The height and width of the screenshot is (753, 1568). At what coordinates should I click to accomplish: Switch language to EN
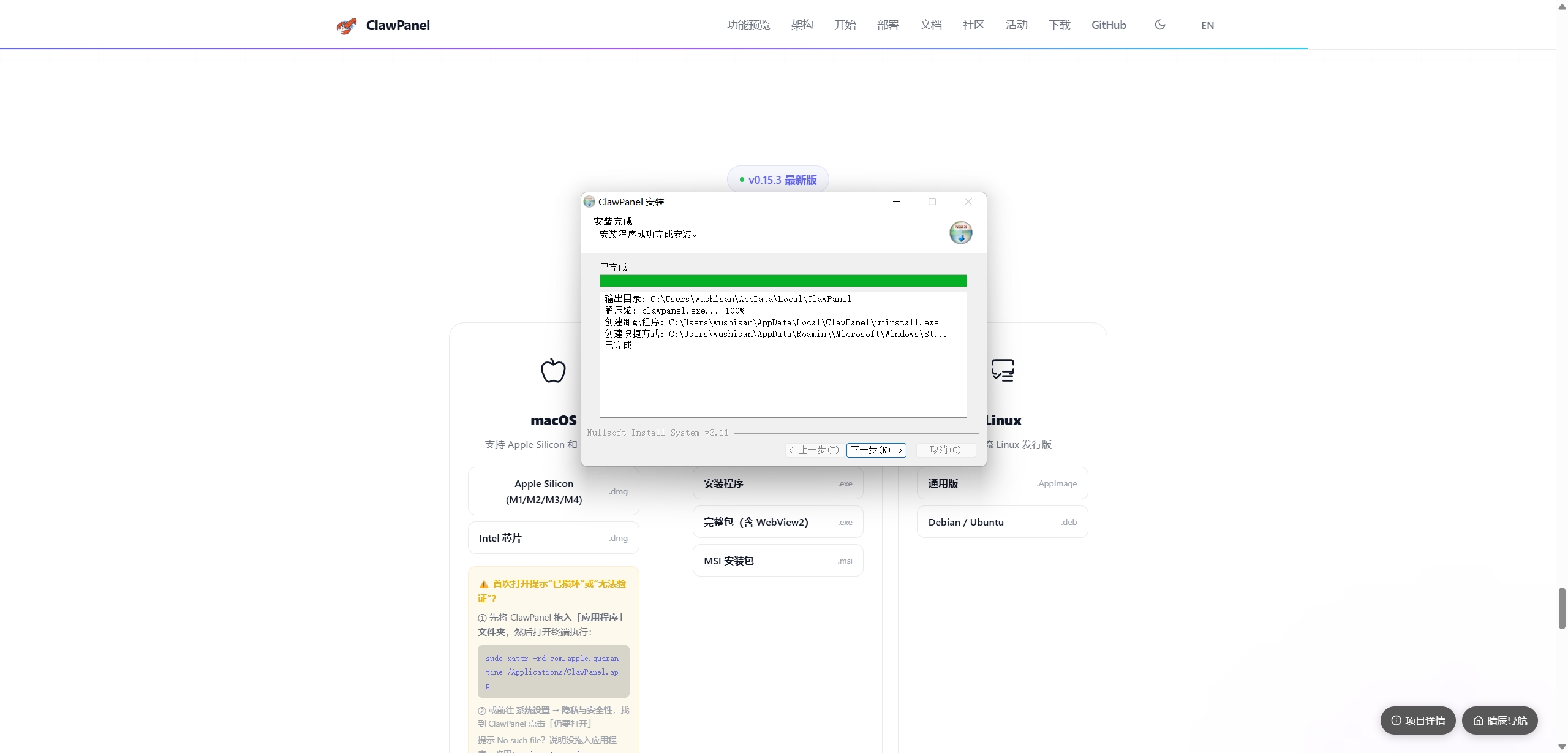tap(1207, 26)
